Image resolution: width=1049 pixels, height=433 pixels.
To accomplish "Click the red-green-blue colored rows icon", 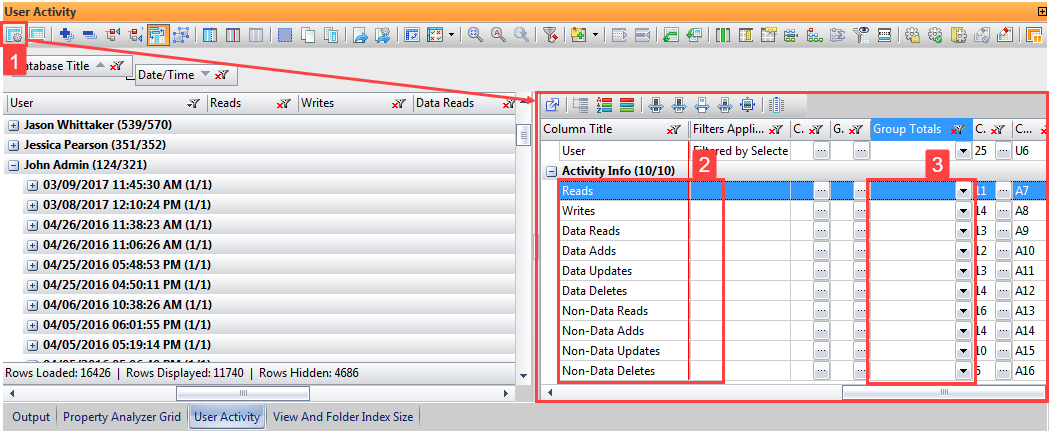I will [627, 104].
